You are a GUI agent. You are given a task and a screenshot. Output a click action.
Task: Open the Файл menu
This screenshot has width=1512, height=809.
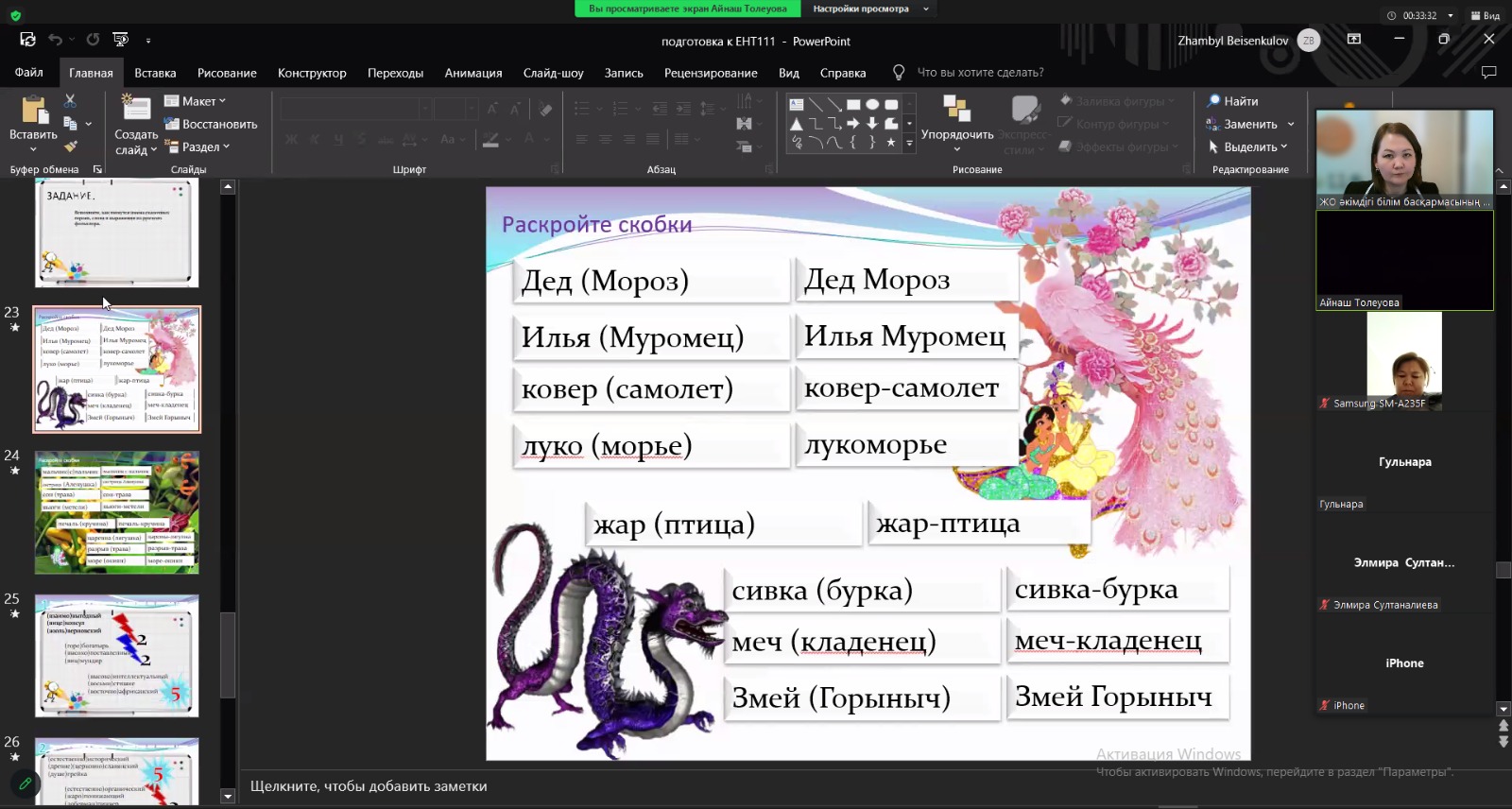(x=28, y=72)
